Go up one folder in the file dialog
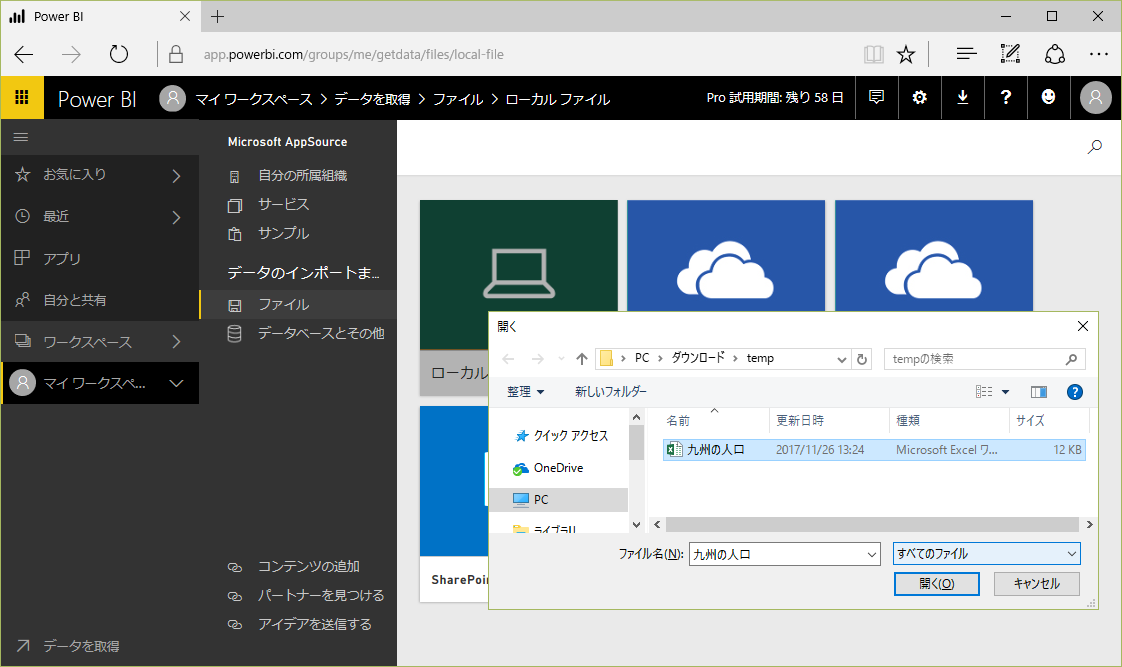The width and height of the screenshot is (1122, 667). (582, 359)
